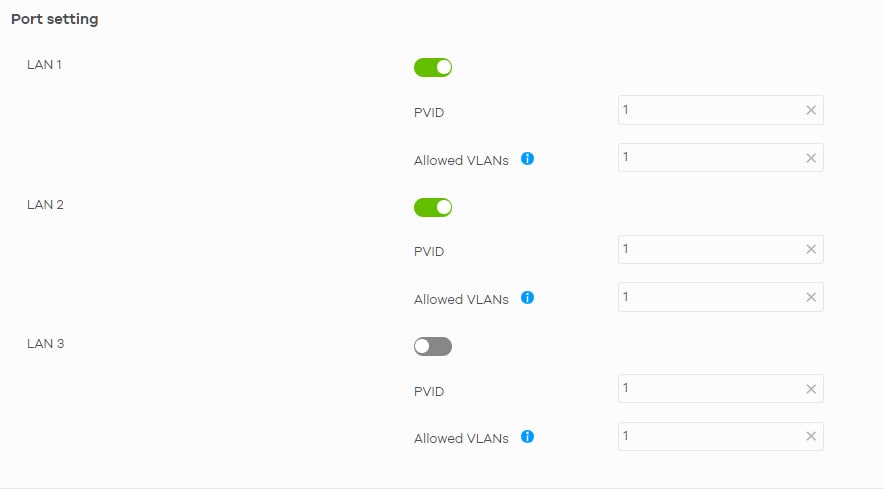This screenshot has height=489, width=883.
Task: Turn off the LAN 2 port switch
Action: coord(433,207)
